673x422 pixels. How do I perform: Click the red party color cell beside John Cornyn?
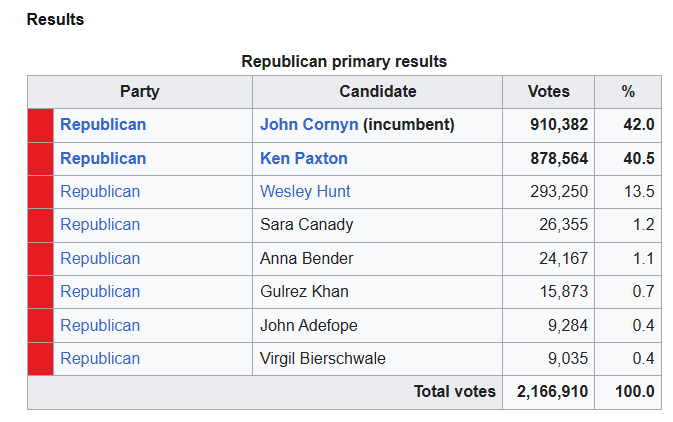pyautogui.click(x=41, y=125)
